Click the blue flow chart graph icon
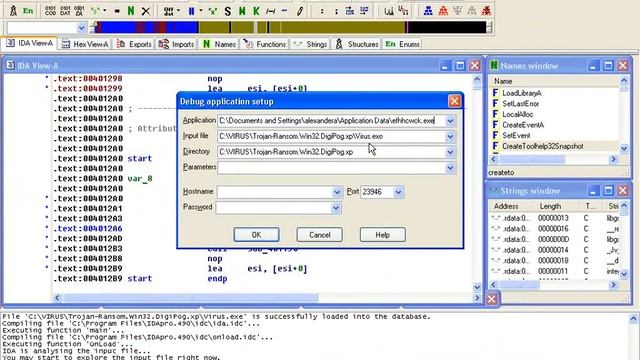Screen dimensions: 640x360 point(428,11)
